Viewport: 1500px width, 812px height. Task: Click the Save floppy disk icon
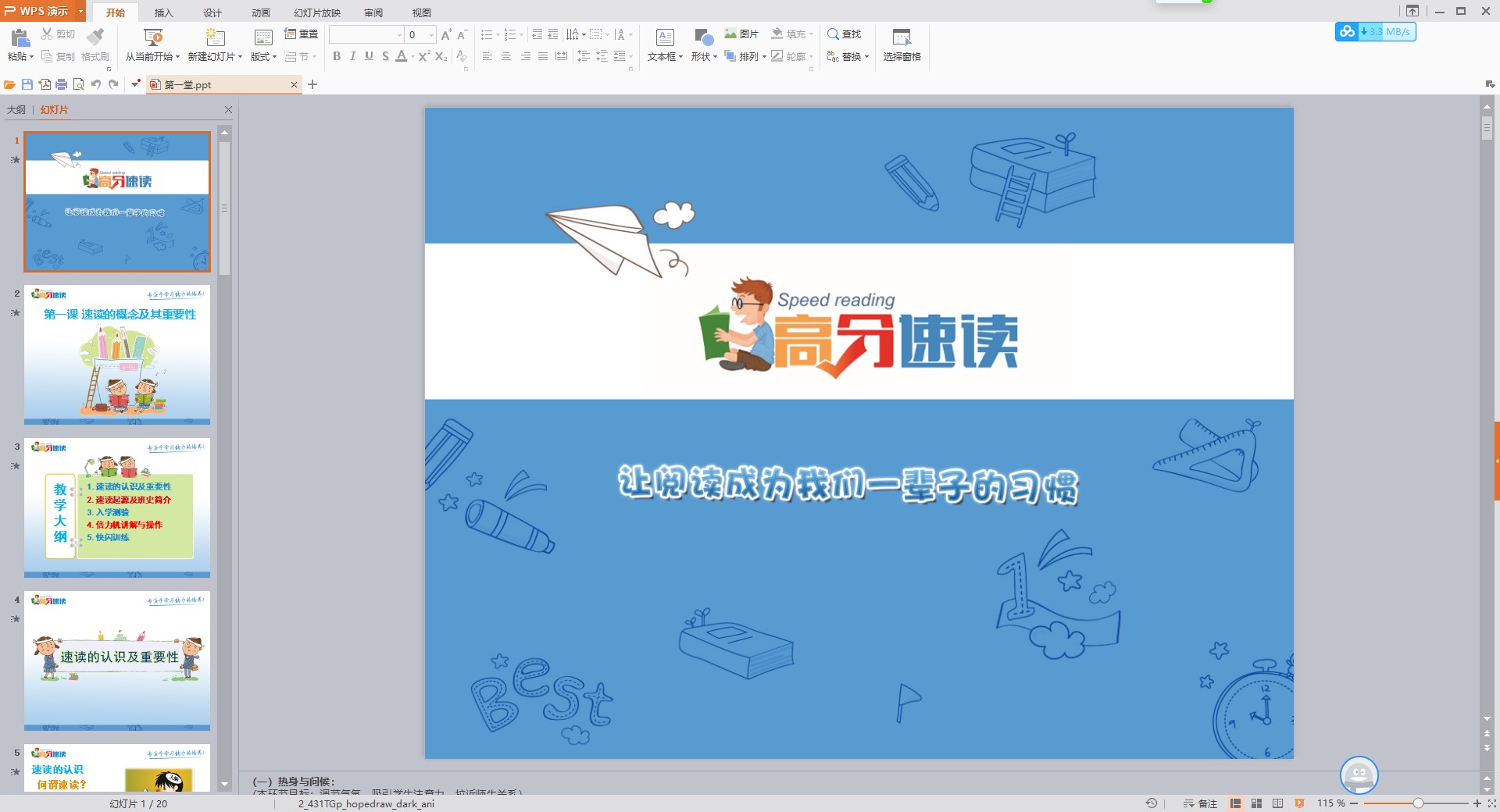pos(27,84)
